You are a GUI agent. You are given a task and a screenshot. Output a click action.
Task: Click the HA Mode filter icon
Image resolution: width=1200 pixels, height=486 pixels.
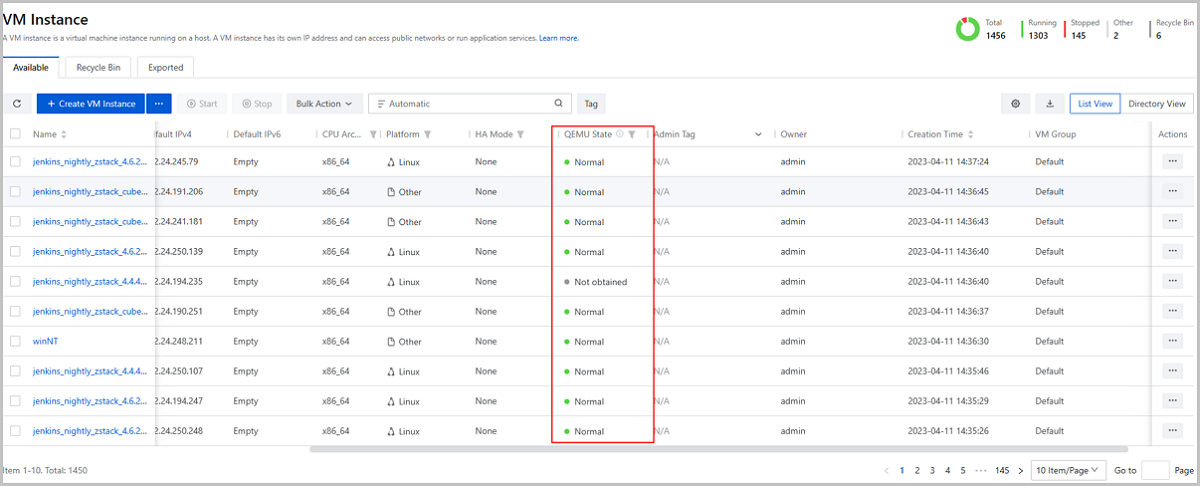coord(520,134)
